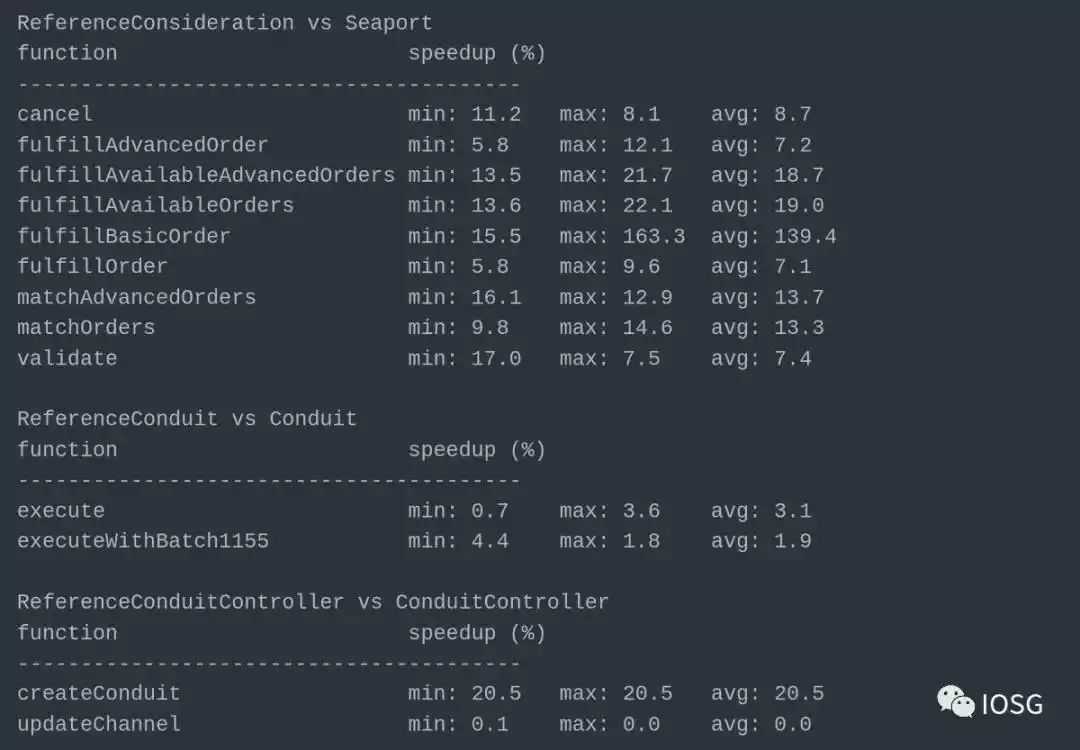Select the execute function name
The height and width of the screenshot is (750, 1080).
coord(61,510)
